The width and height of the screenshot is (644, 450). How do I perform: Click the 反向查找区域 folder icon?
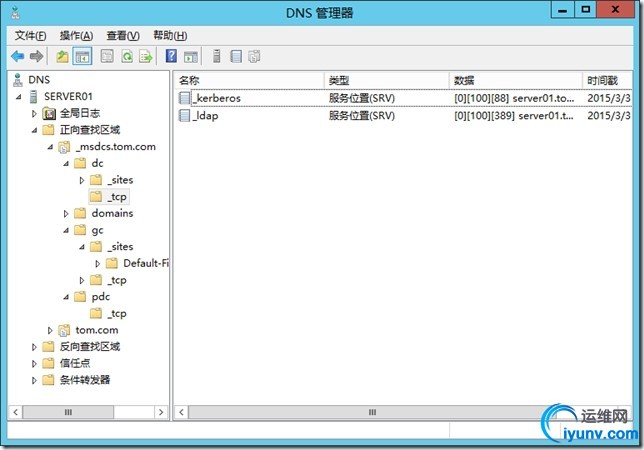pos(48,347)
